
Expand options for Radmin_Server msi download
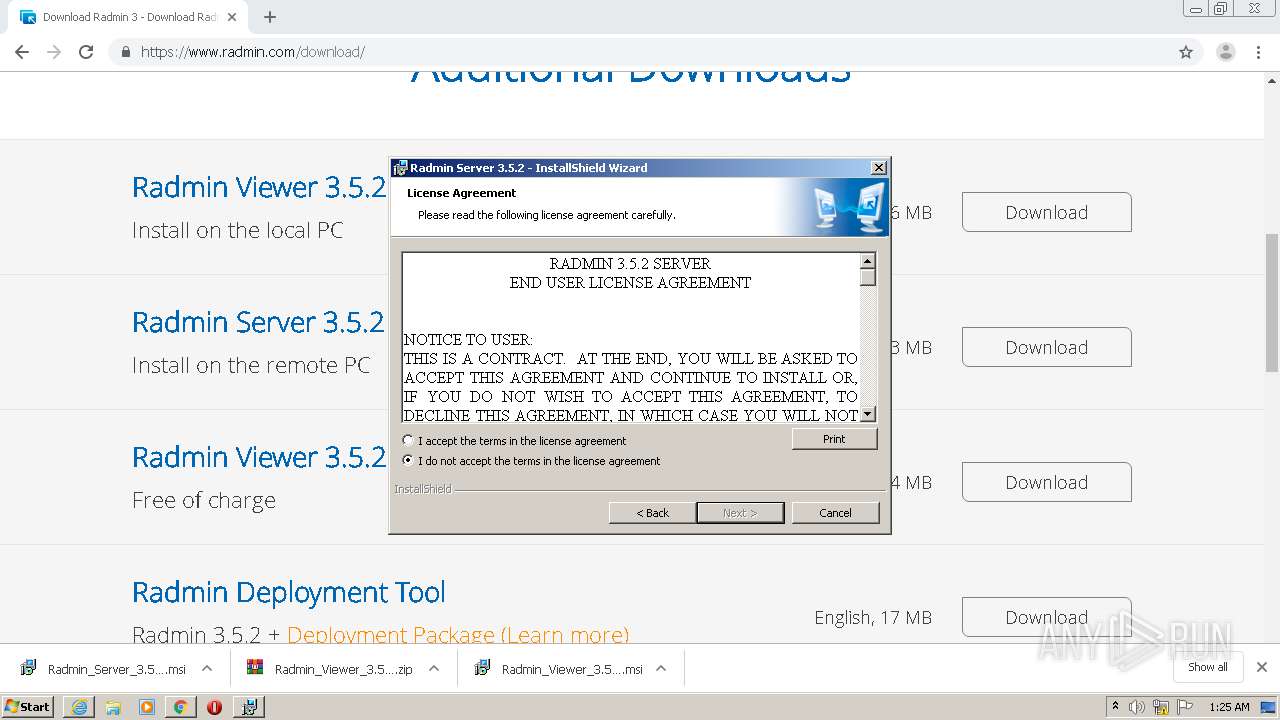click(x=207, y=668)
